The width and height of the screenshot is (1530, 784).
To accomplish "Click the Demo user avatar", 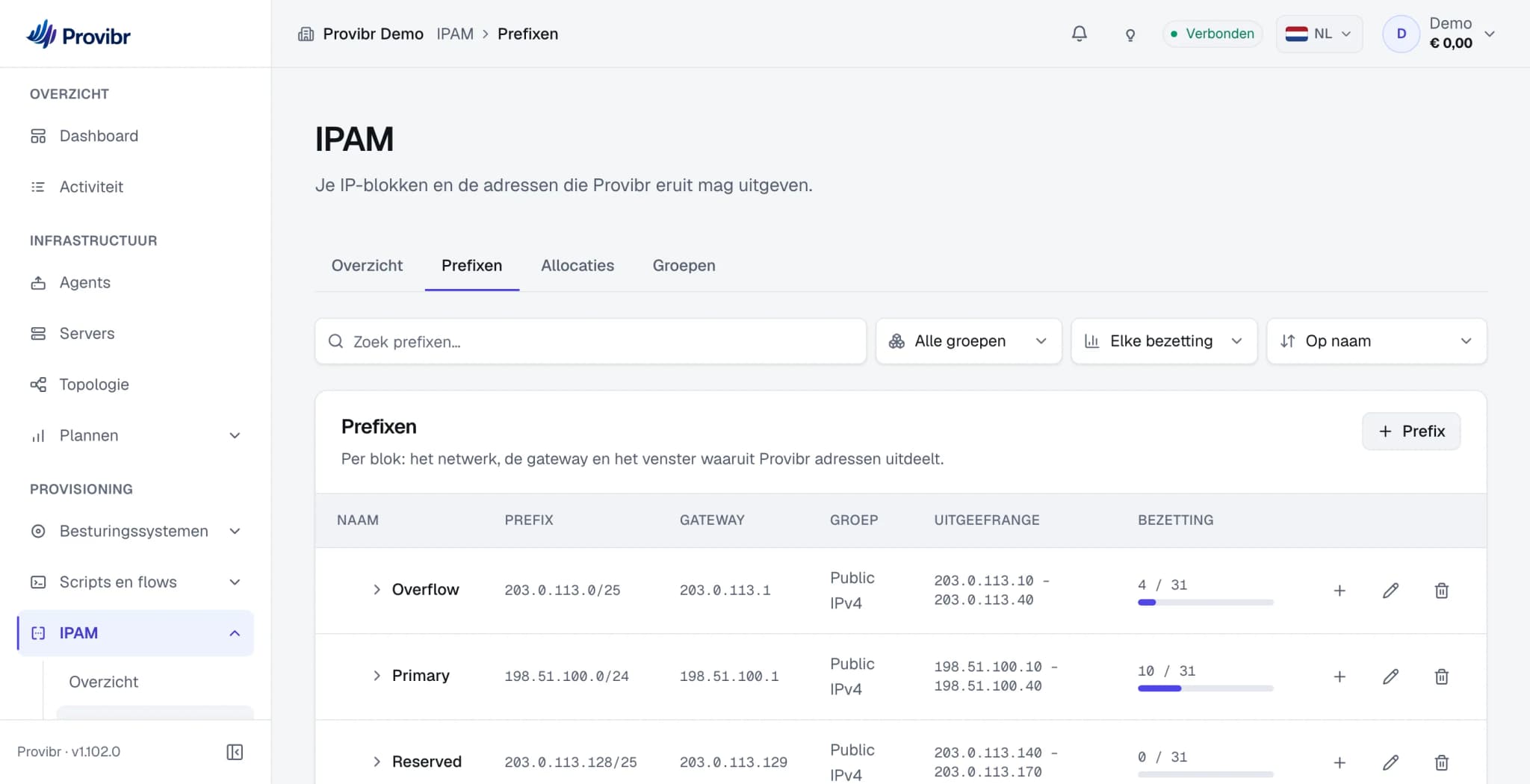I will point(1401,34).
